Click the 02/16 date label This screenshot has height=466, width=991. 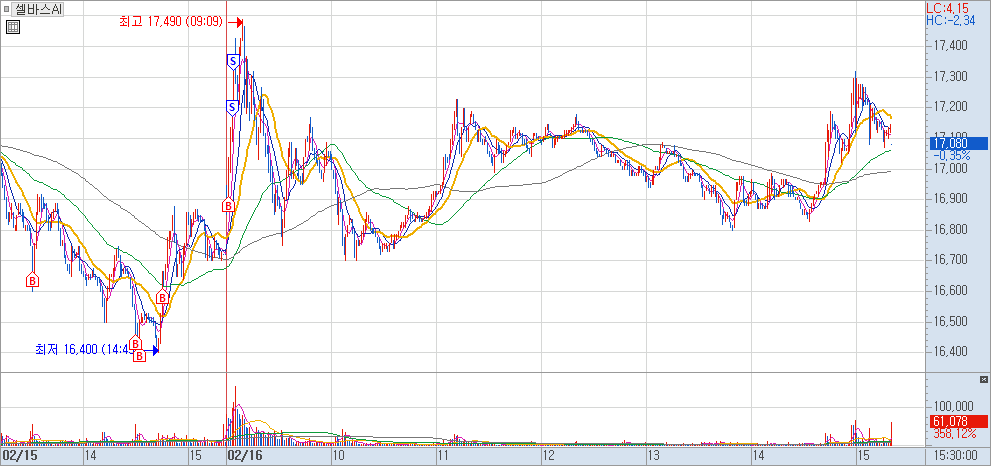point(245,455)
